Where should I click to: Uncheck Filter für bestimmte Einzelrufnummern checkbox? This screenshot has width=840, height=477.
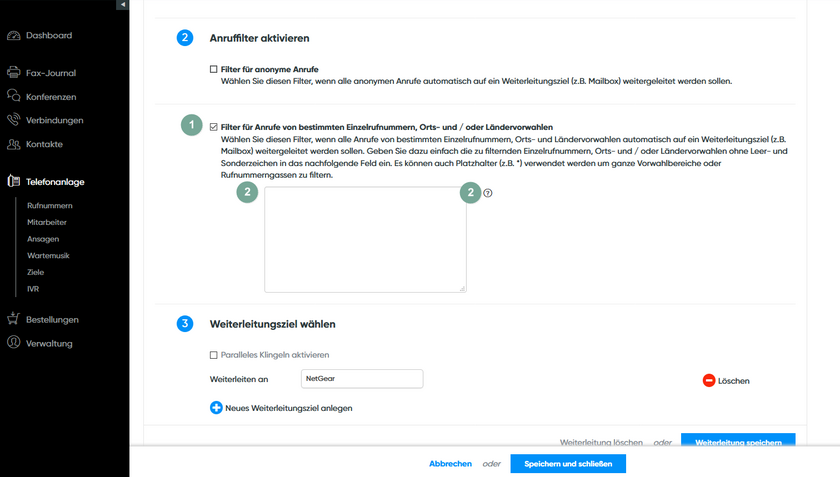(x=214, y=127)
